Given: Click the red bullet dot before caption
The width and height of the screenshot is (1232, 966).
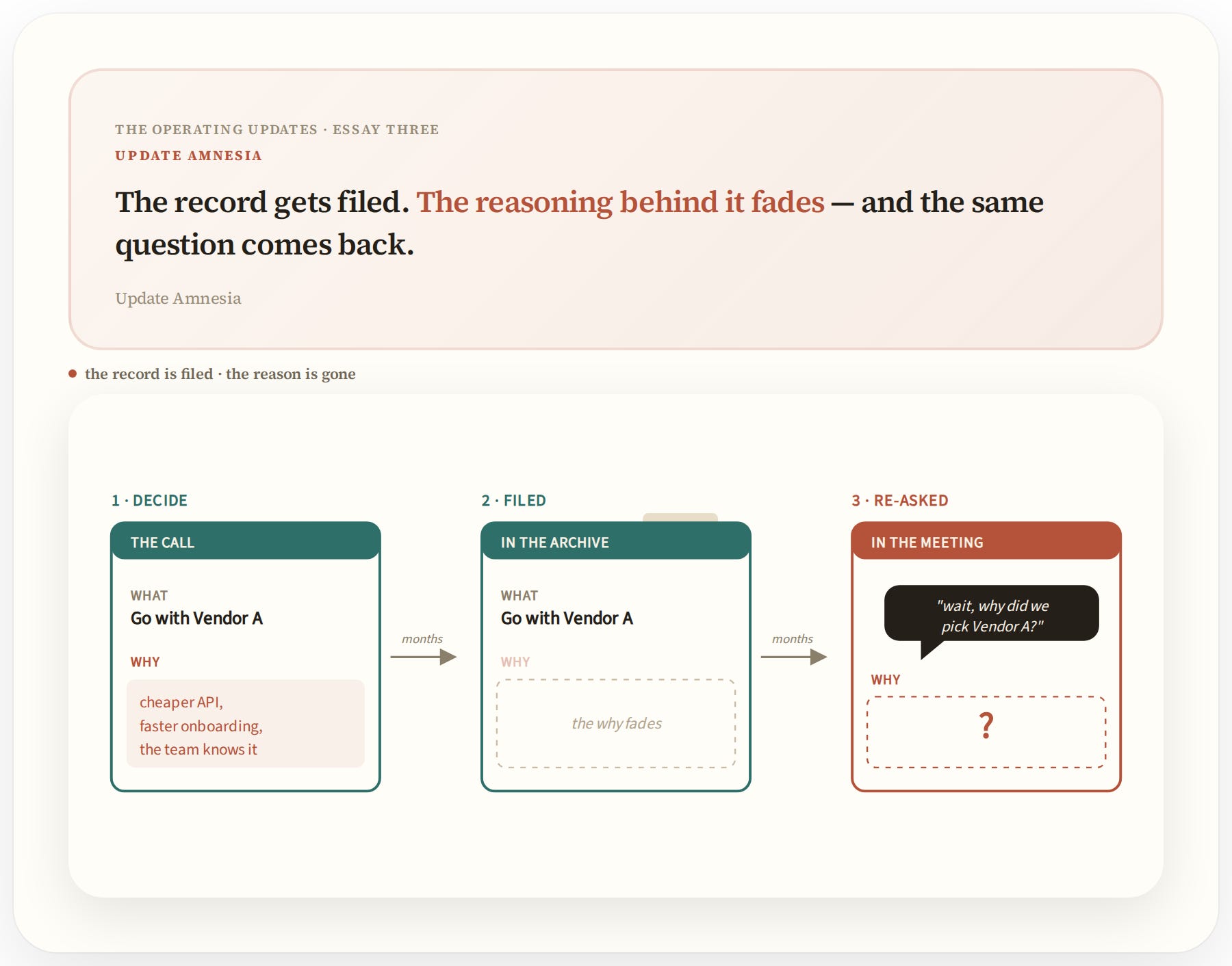Looking at the screenshot, I should (x=73, y=374).
